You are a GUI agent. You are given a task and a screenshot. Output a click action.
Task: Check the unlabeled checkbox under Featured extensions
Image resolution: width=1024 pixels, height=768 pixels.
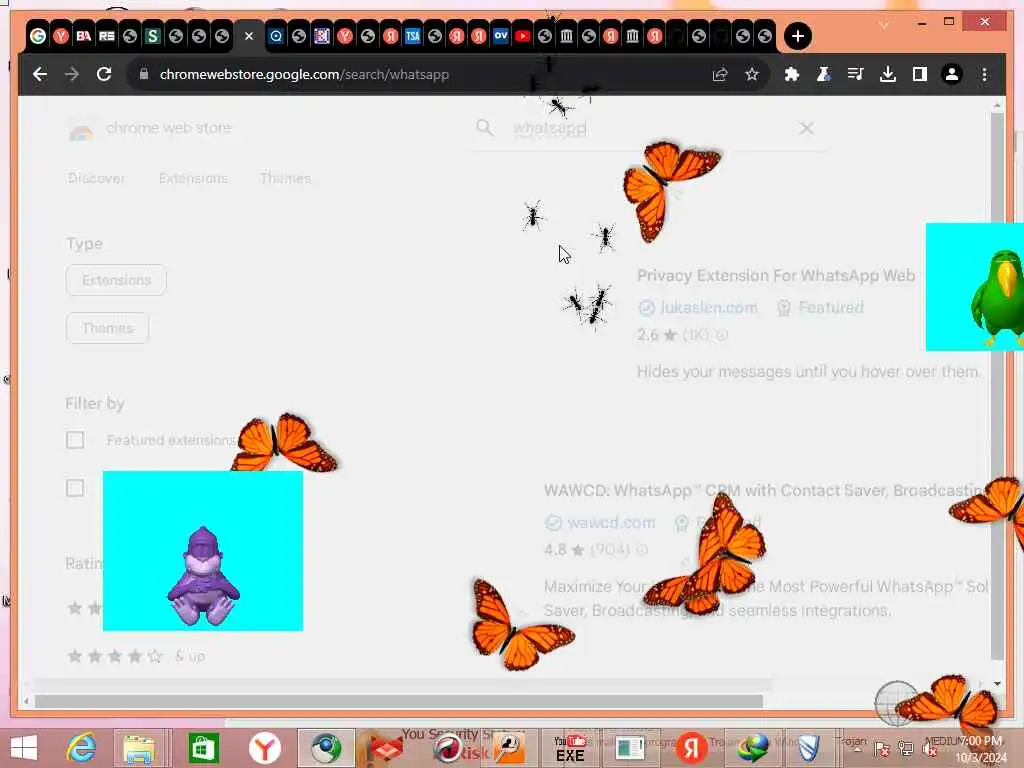coord(75,488)
